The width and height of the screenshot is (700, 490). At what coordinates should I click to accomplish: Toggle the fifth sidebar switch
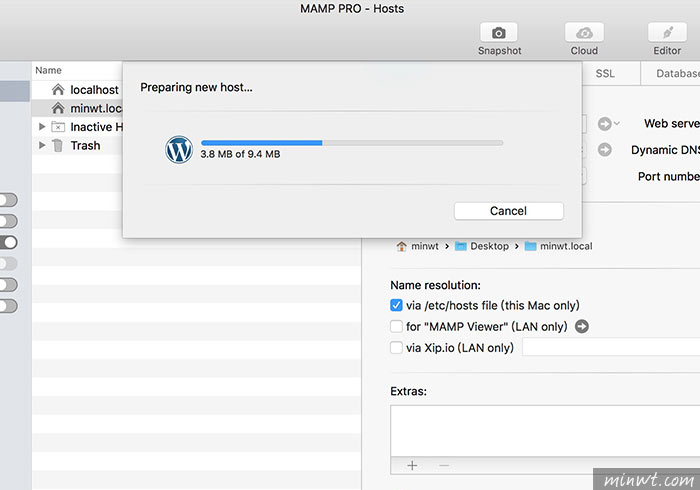pyautogui.click(x=8, y=285)
